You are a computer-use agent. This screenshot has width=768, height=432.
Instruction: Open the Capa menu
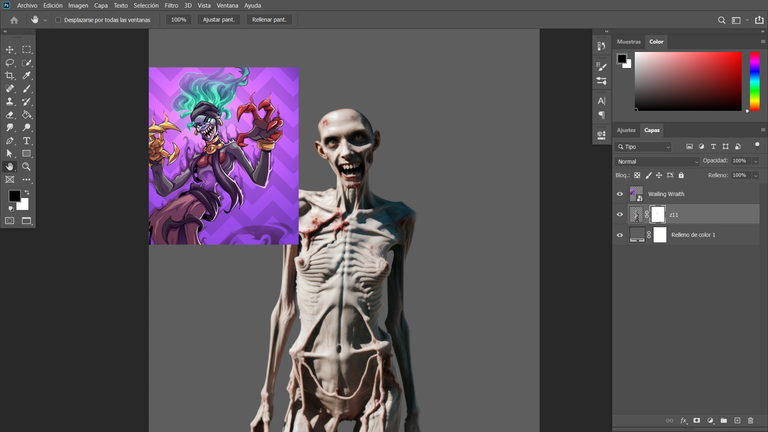[101, 5]
